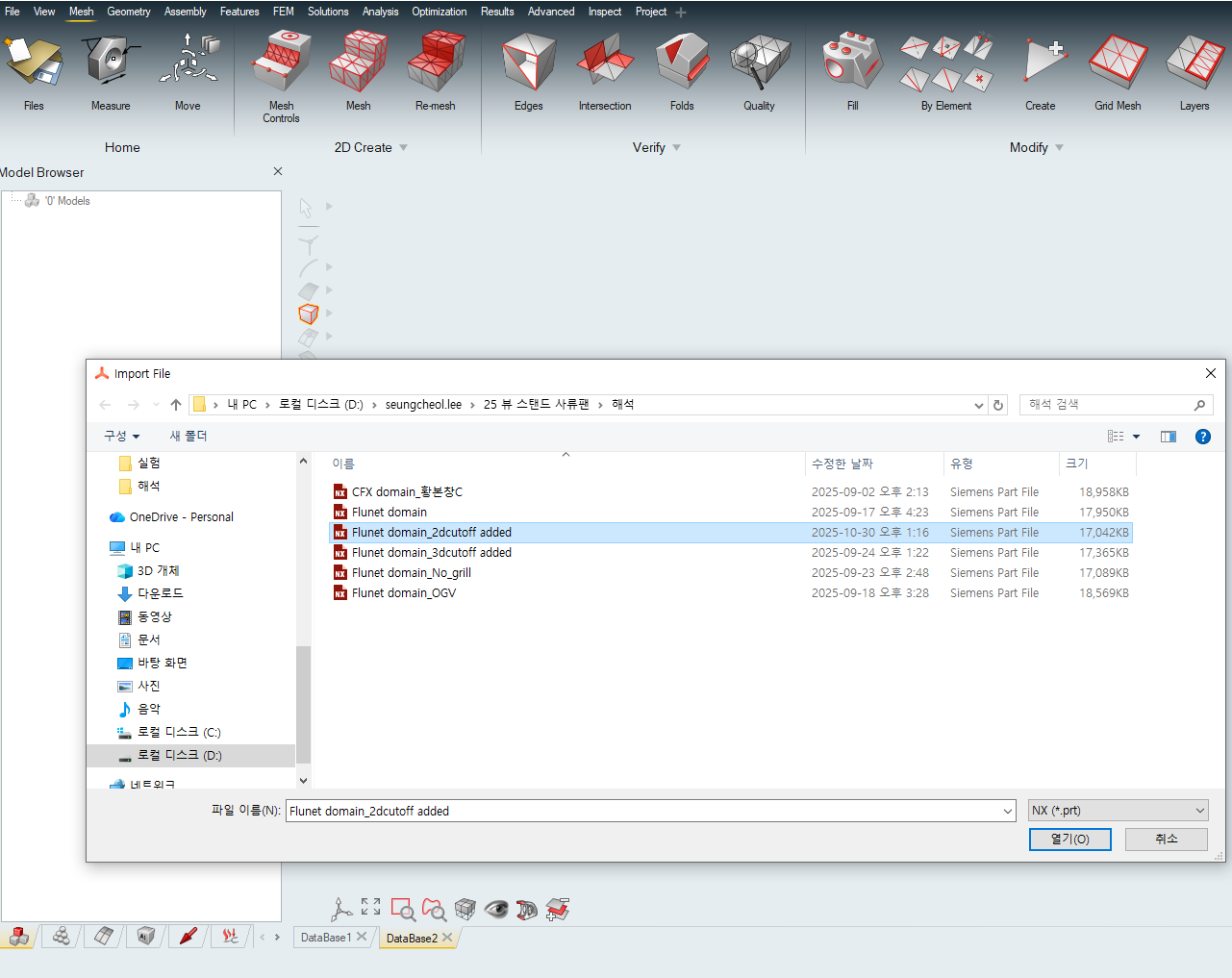Open the red arrow loads browser tab
Screen dimensions: 1232x978
(x=189, y=936)
